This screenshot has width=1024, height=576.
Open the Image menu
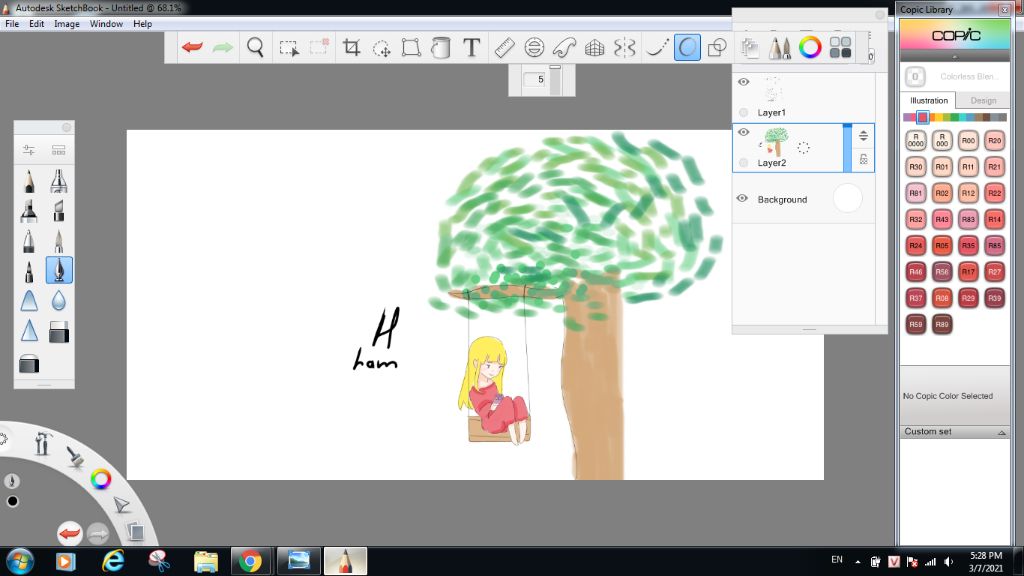pyautogui.click(x=67, y=24)
